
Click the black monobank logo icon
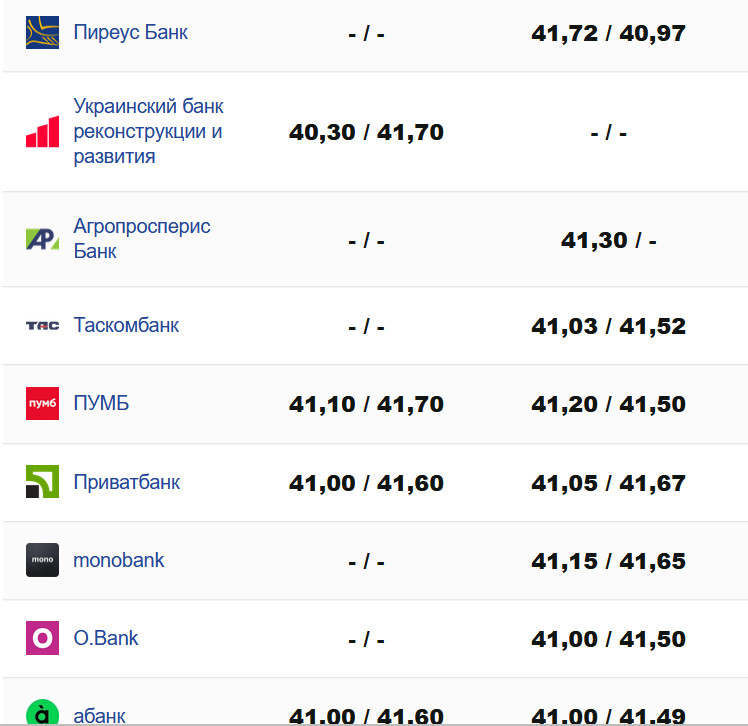coord(42,560)
